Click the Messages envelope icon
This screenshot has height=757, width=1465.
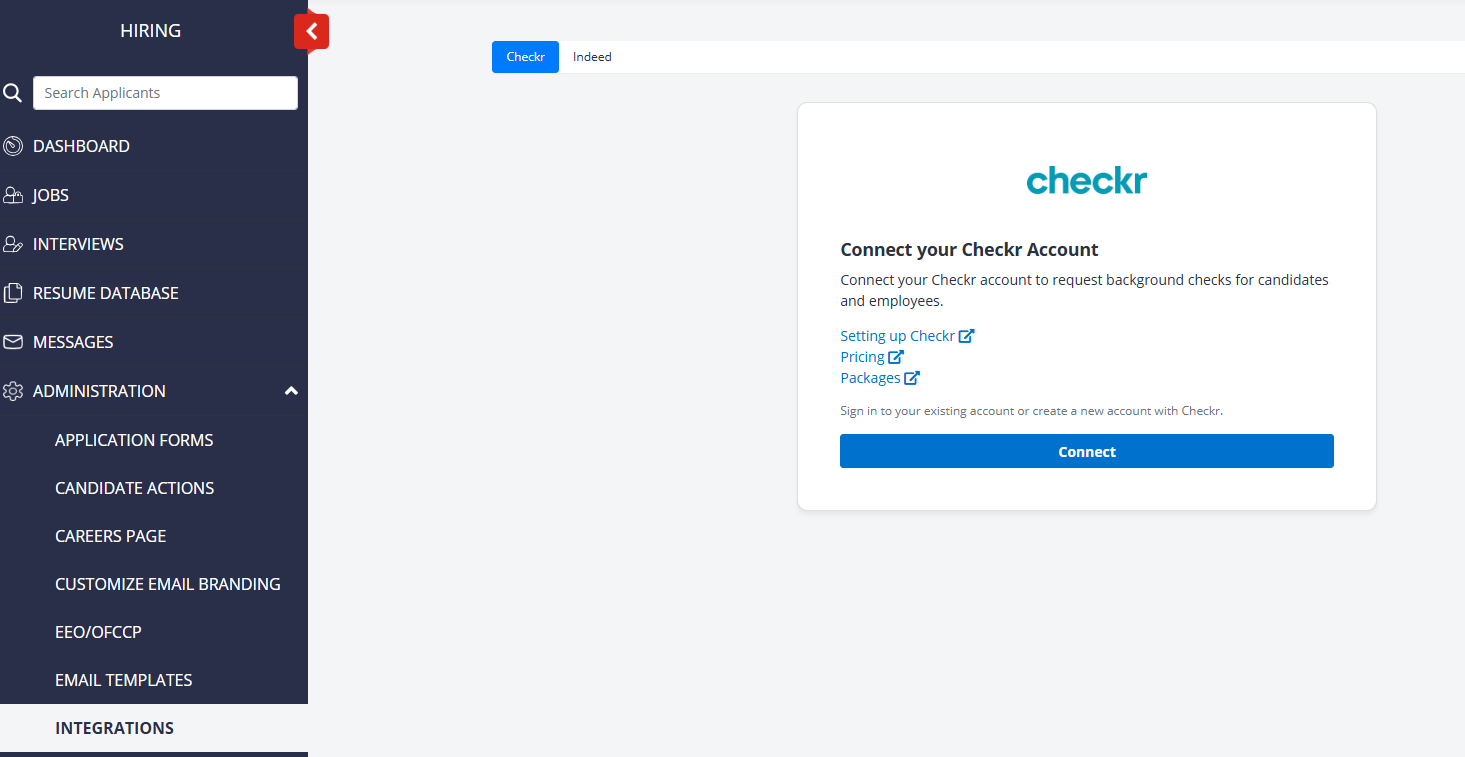click(13, 342)
